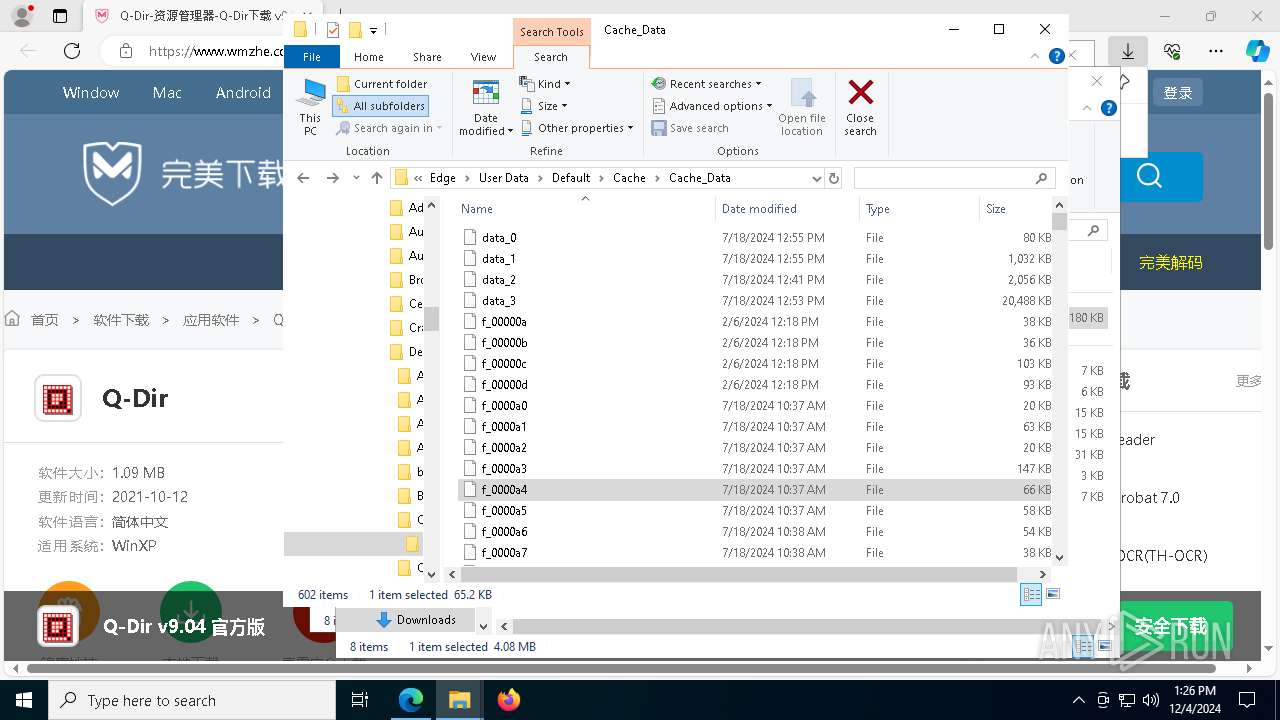Open Firefox from the taskbar
Image resolution: width=1280 pixels, height=720 pixels.
[508, 700]
